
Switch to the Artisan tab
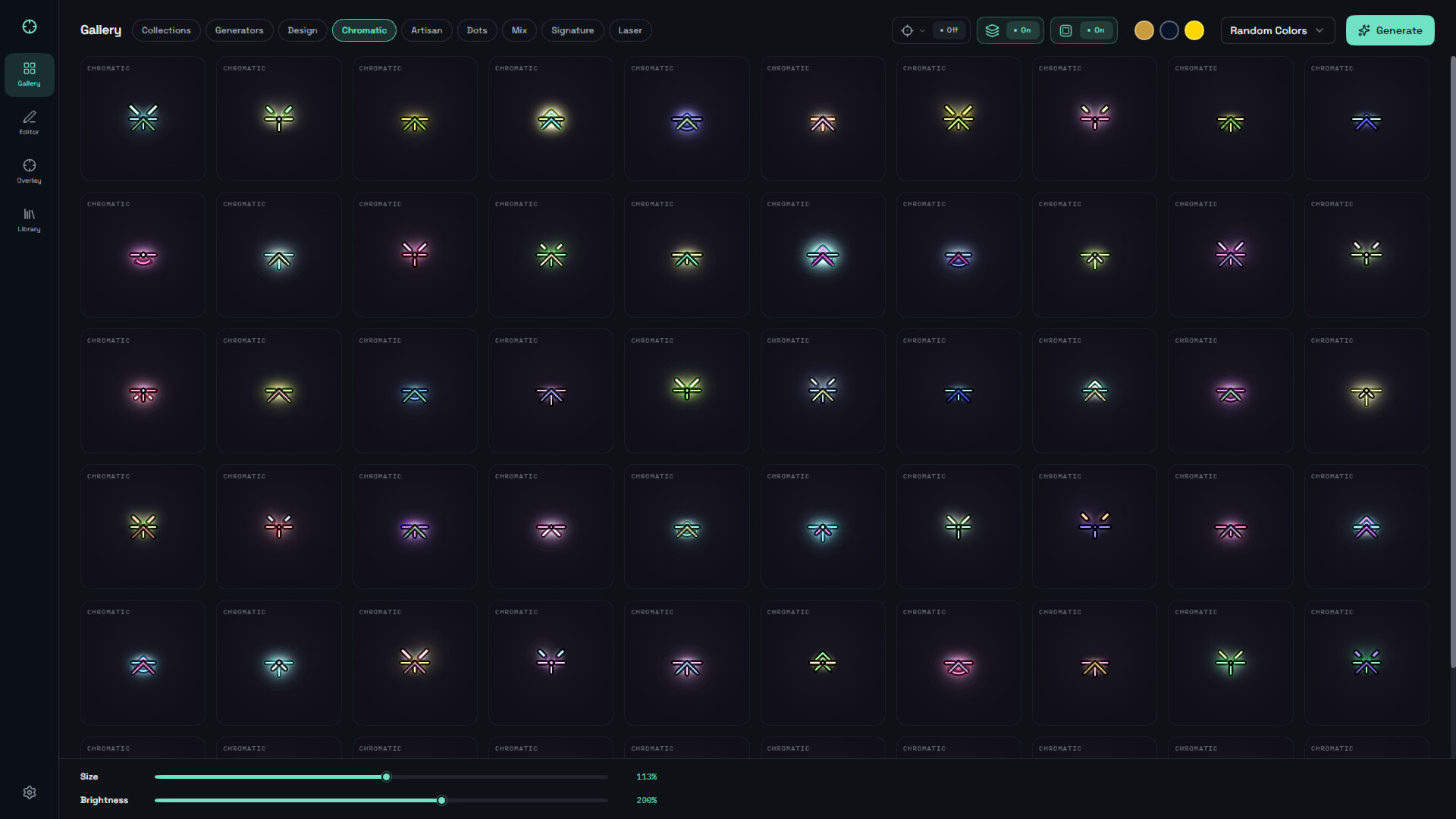pos(426,30)
